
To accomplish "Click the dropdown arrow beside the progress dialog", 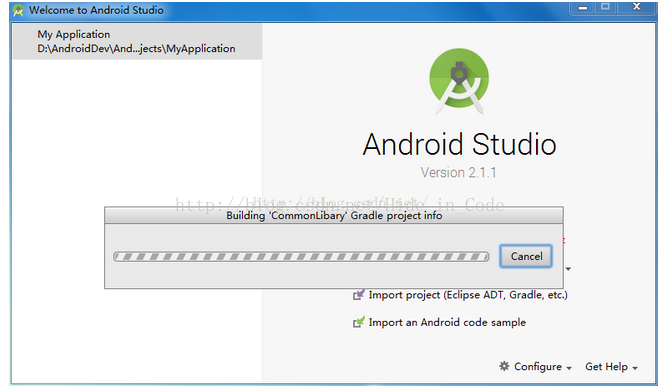I will click(x=568, y=269).
